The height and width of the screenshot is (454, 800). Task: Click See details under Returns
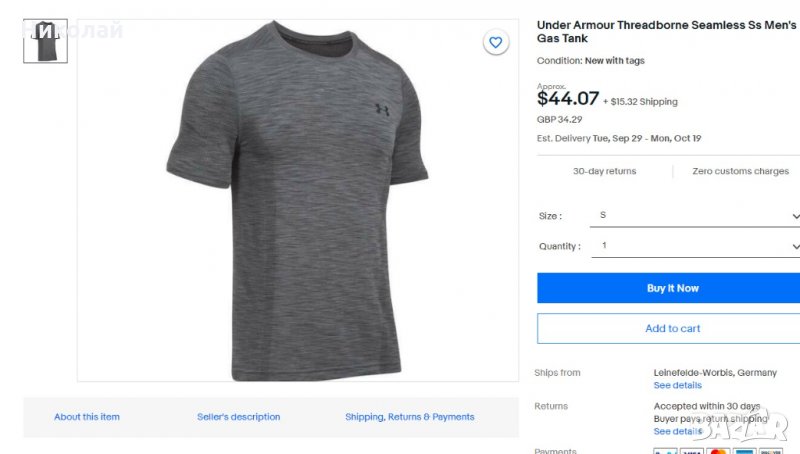pos(678,431)
